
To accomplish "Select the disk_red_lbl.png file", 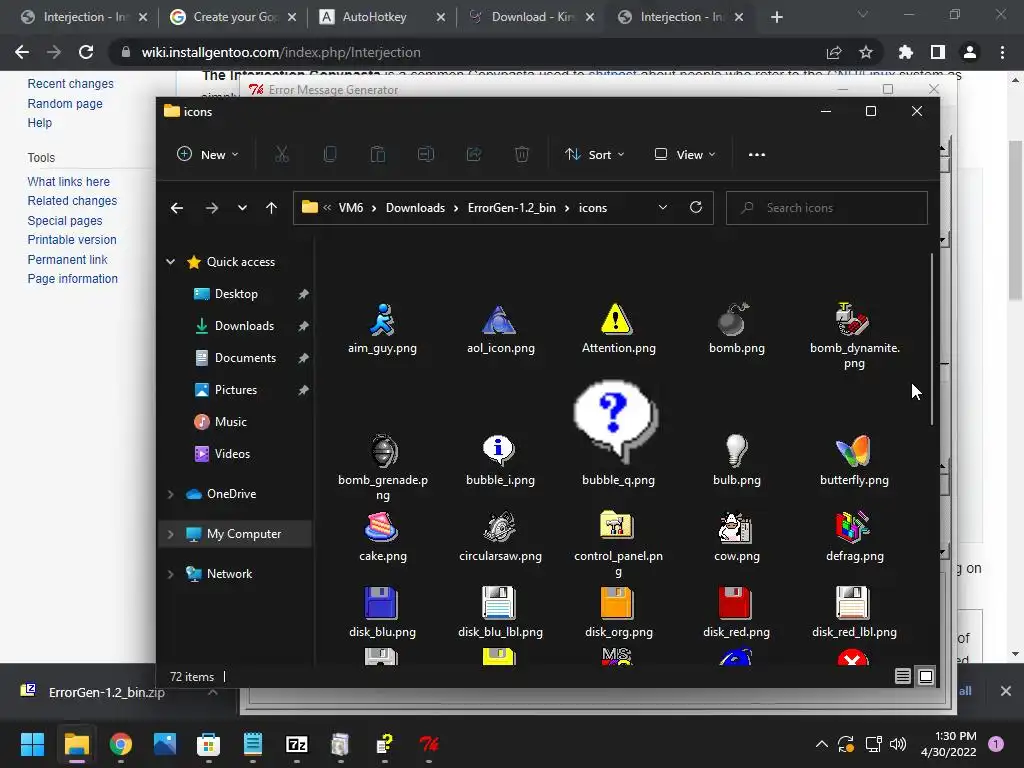I will 854,612.
